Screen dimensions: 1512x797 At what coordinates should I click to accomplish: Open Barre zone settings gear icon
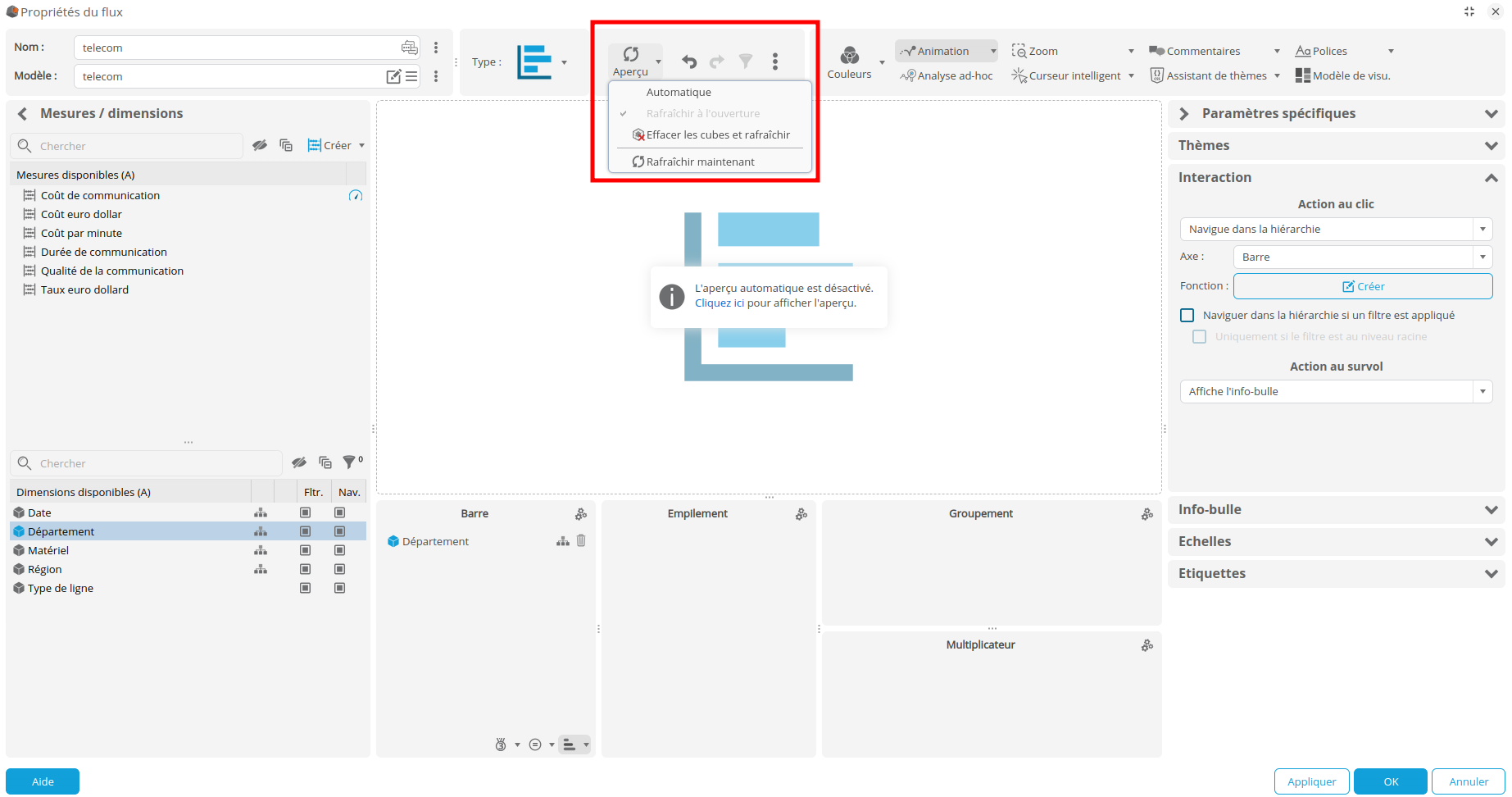pos(581,514)
